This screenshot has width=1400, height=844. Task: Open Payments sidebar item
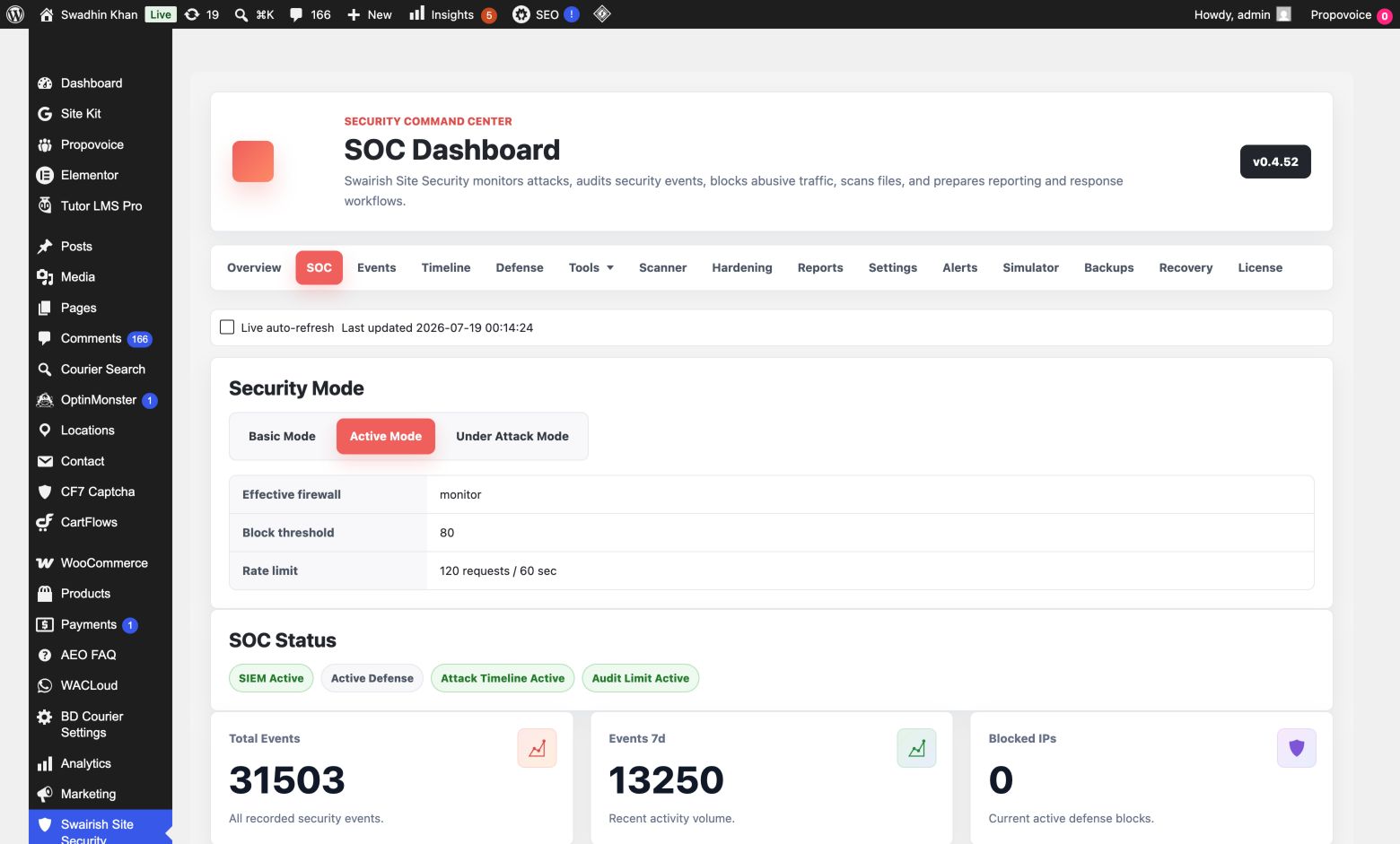coord(101,624)
